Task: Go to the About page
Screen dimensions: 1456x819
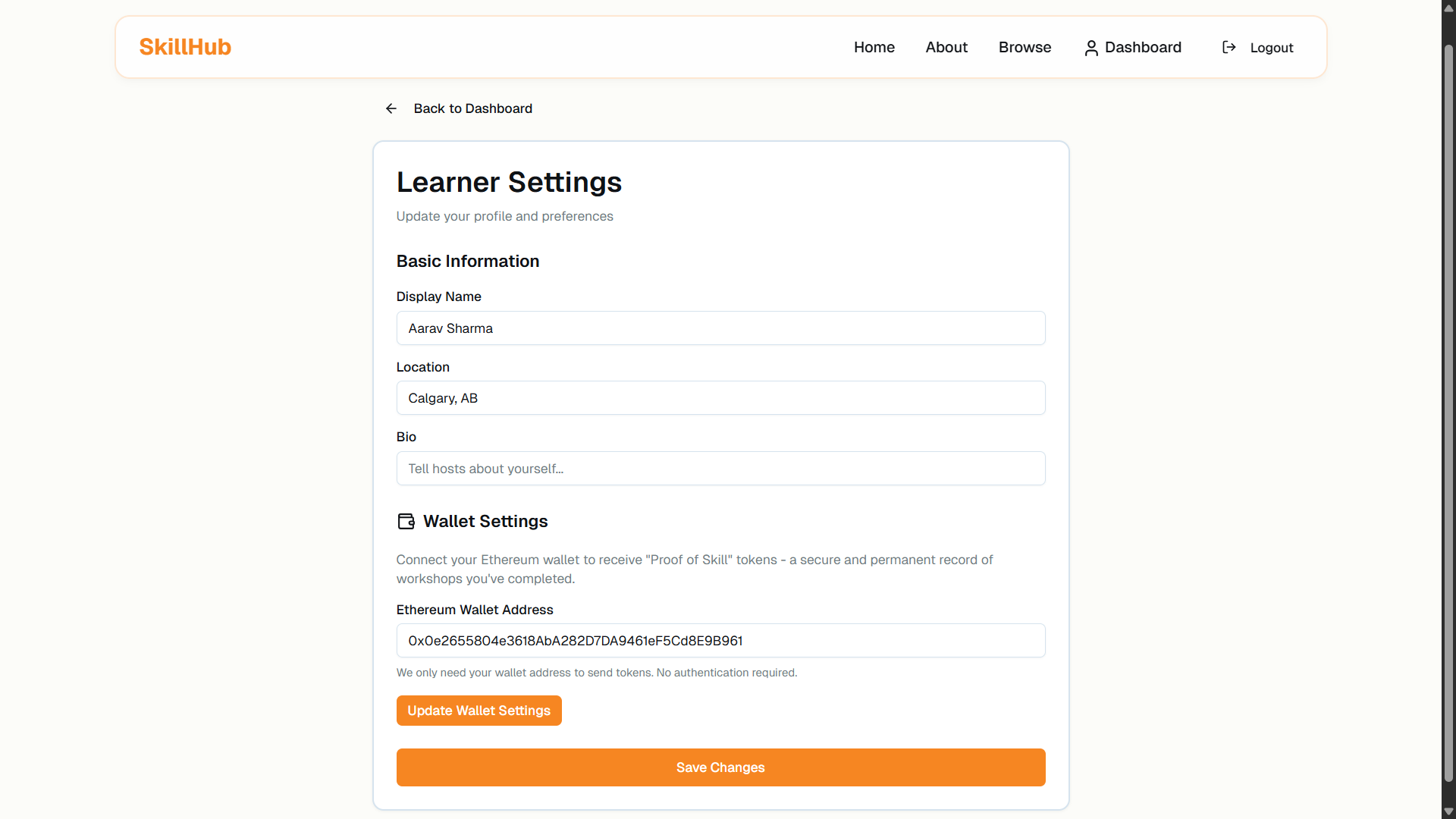Action: tap(946, 47)
